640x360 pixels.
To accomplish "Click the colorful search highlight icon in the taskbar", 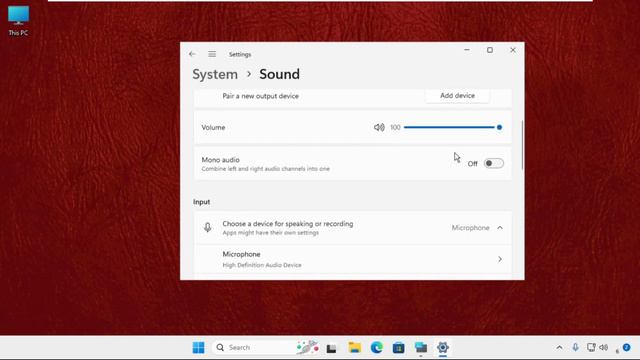I will coord(307,347).
